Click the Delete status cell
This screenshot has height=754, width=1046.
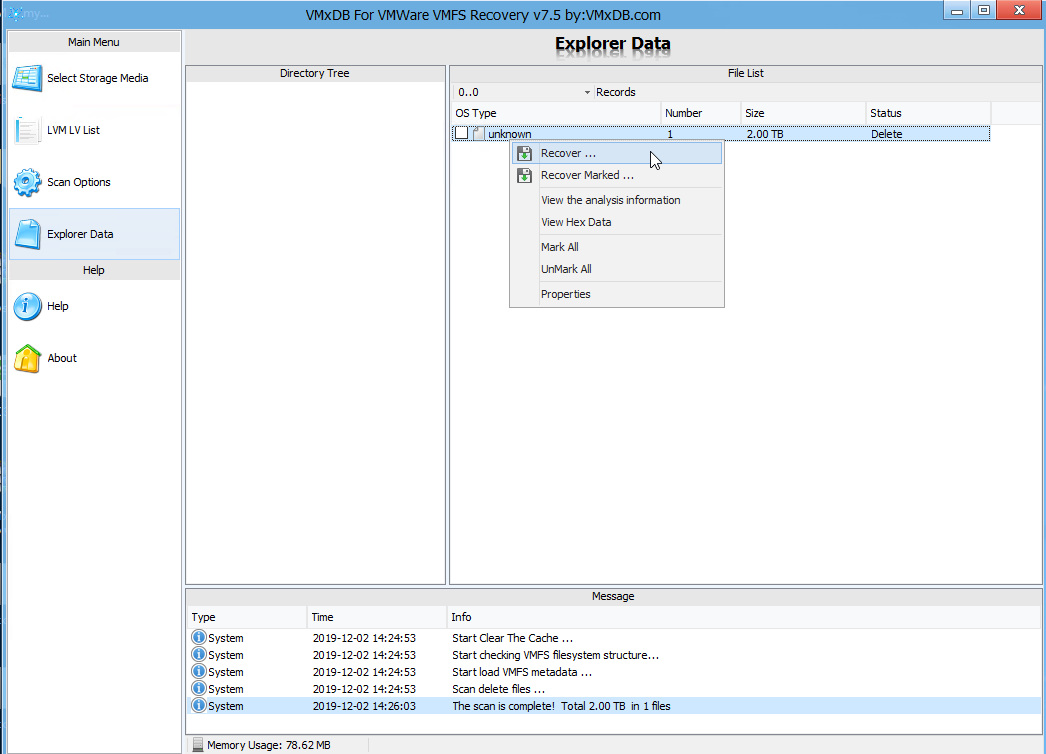coord(886,134)
